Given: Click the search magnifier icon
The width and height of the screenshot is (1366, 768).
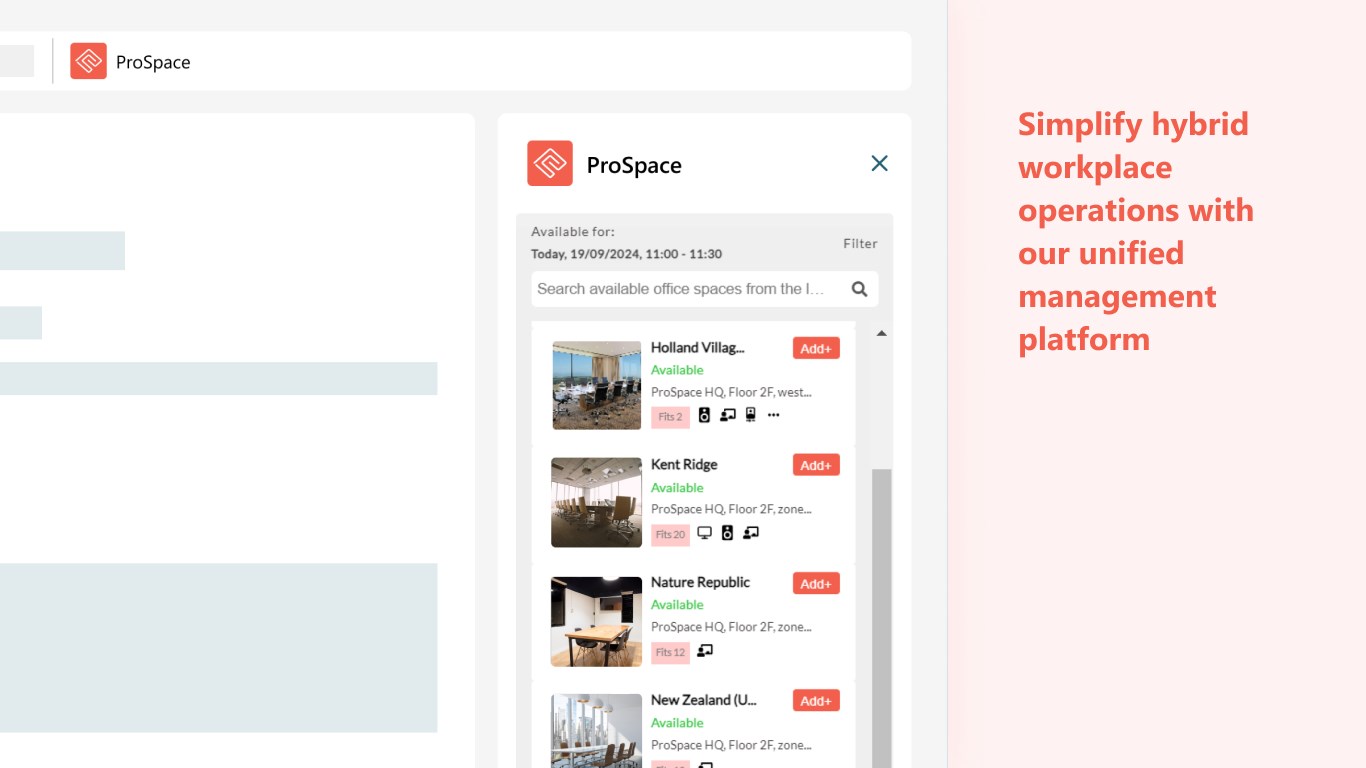Looking at the screenshot, I should 859,289.
